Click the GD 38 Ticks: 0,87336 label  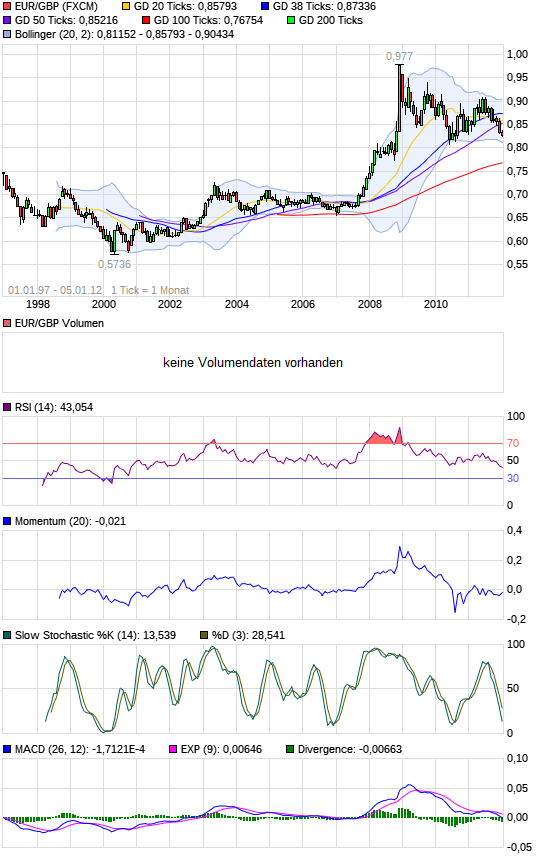[x=324, y=7]
